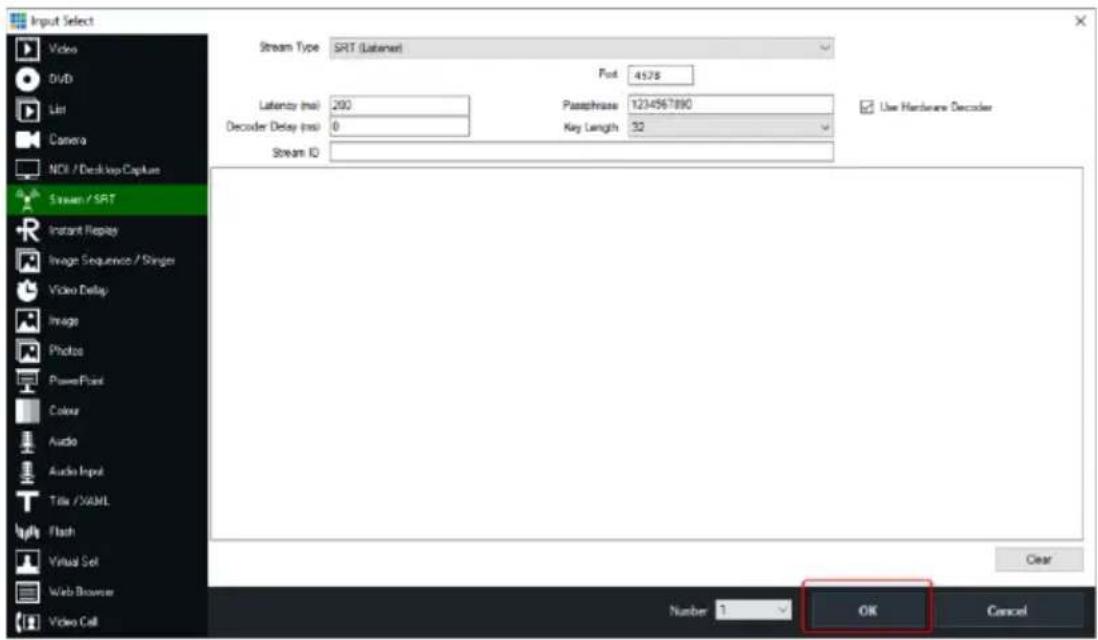Select the Video Call icon

point(27,622)
